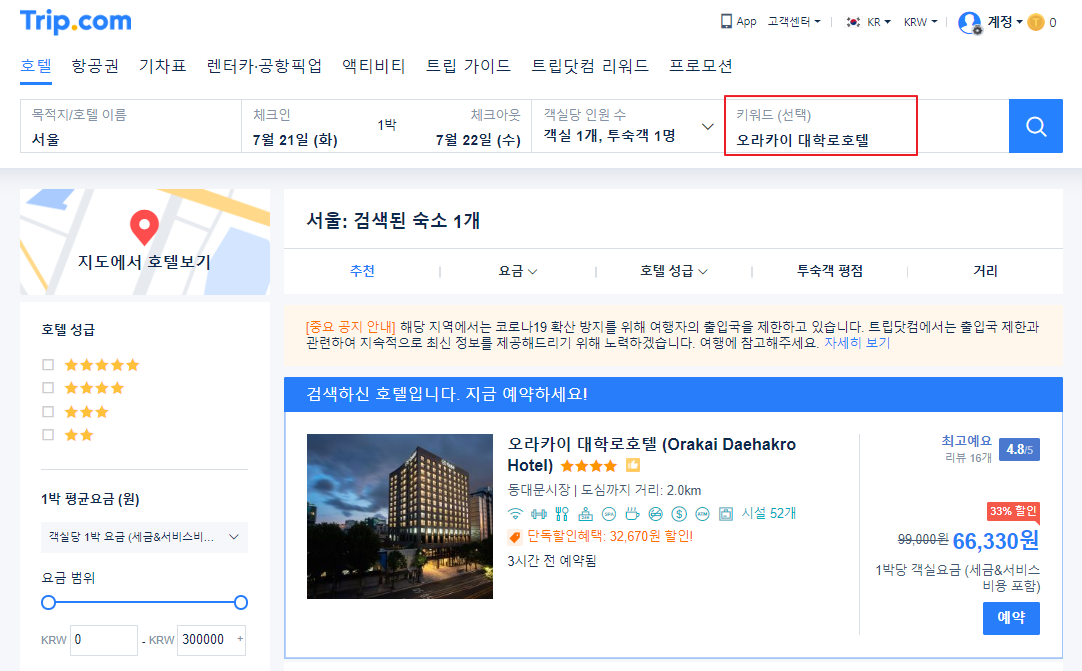Viewport: 1082px width, 671px height.
Task: Open Orakai Daehakro Hotel title link
Action: [x=651, y=454]
